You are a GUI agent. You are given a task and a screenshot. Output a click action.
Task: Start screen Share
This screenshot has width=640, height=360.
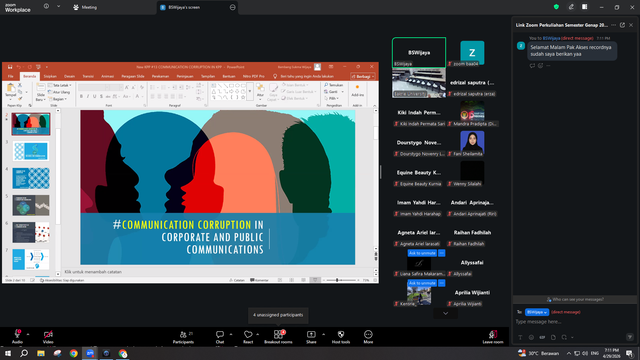311,337
